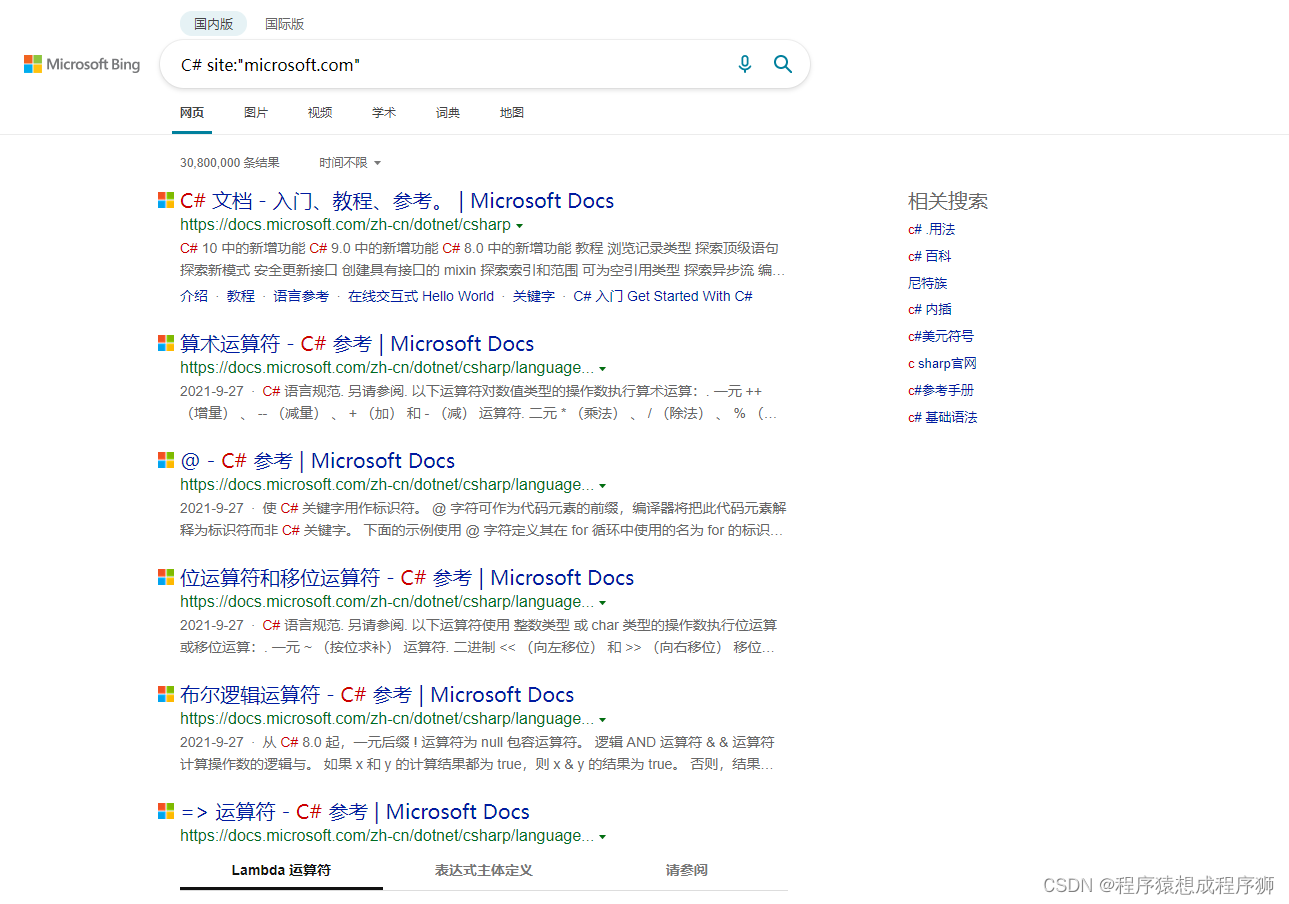Image resolution: width=1289 pixels, height=904 pixels.
Task: Click favicon beside => 运算符 result
Action: tap(166, 812)
